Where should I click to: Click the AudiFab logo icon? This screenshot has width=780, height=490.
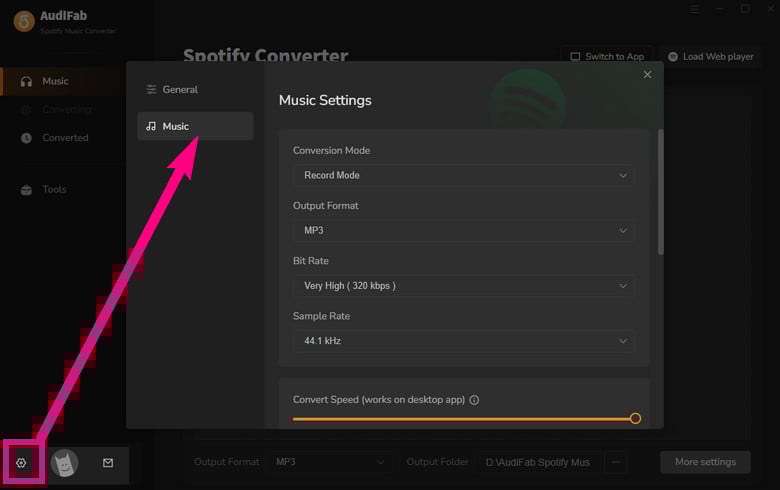(x=24, y=21)
